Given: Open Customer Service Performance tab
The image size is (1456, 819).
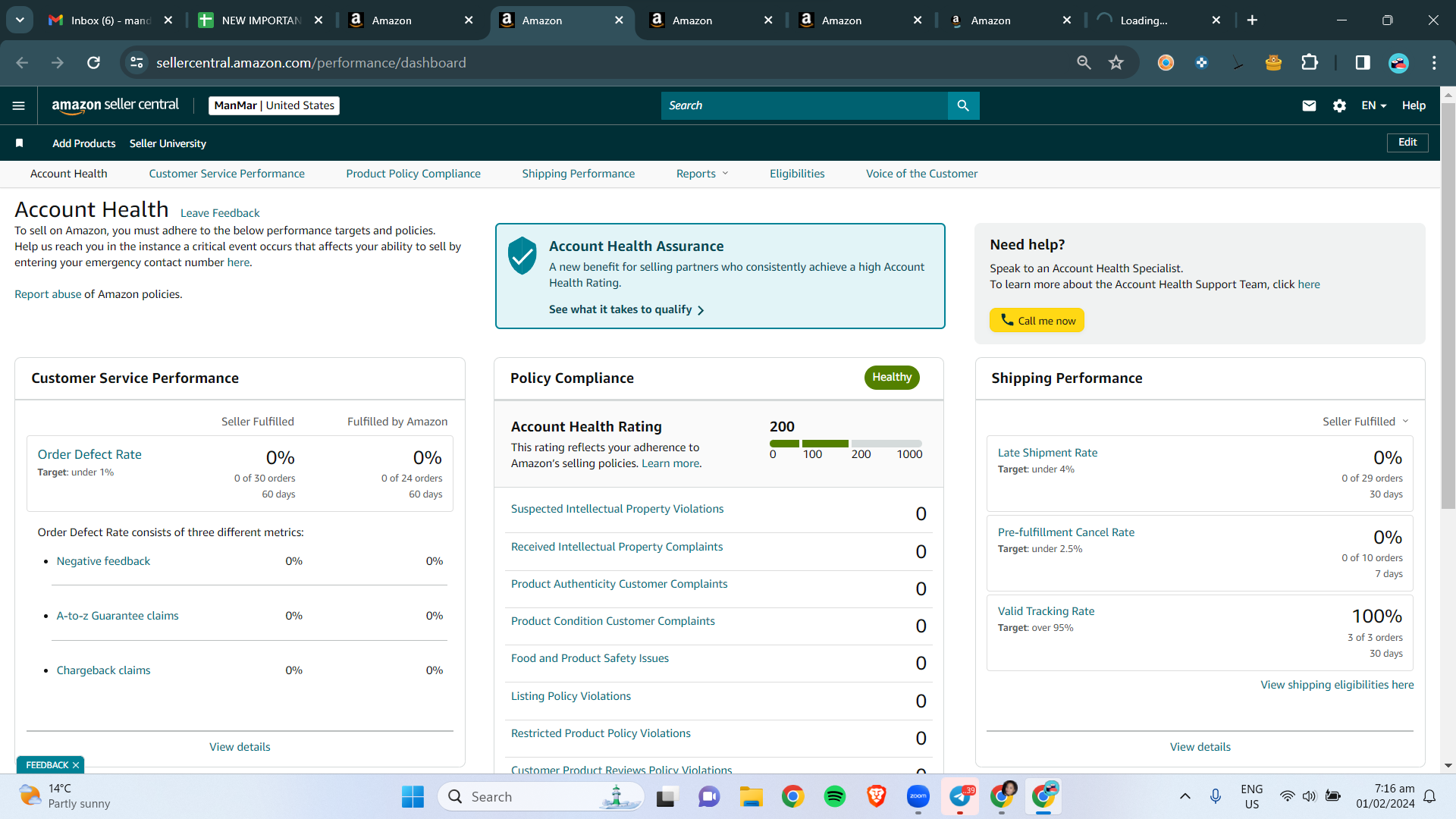Looking at the screenshot, I should tap(227, 174).
